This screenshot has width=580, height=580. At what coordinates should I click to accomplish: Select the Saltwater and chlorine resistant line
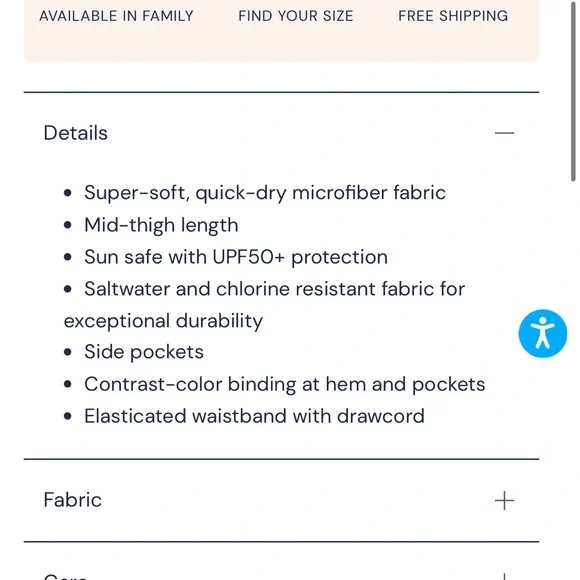tap(274, 289)
